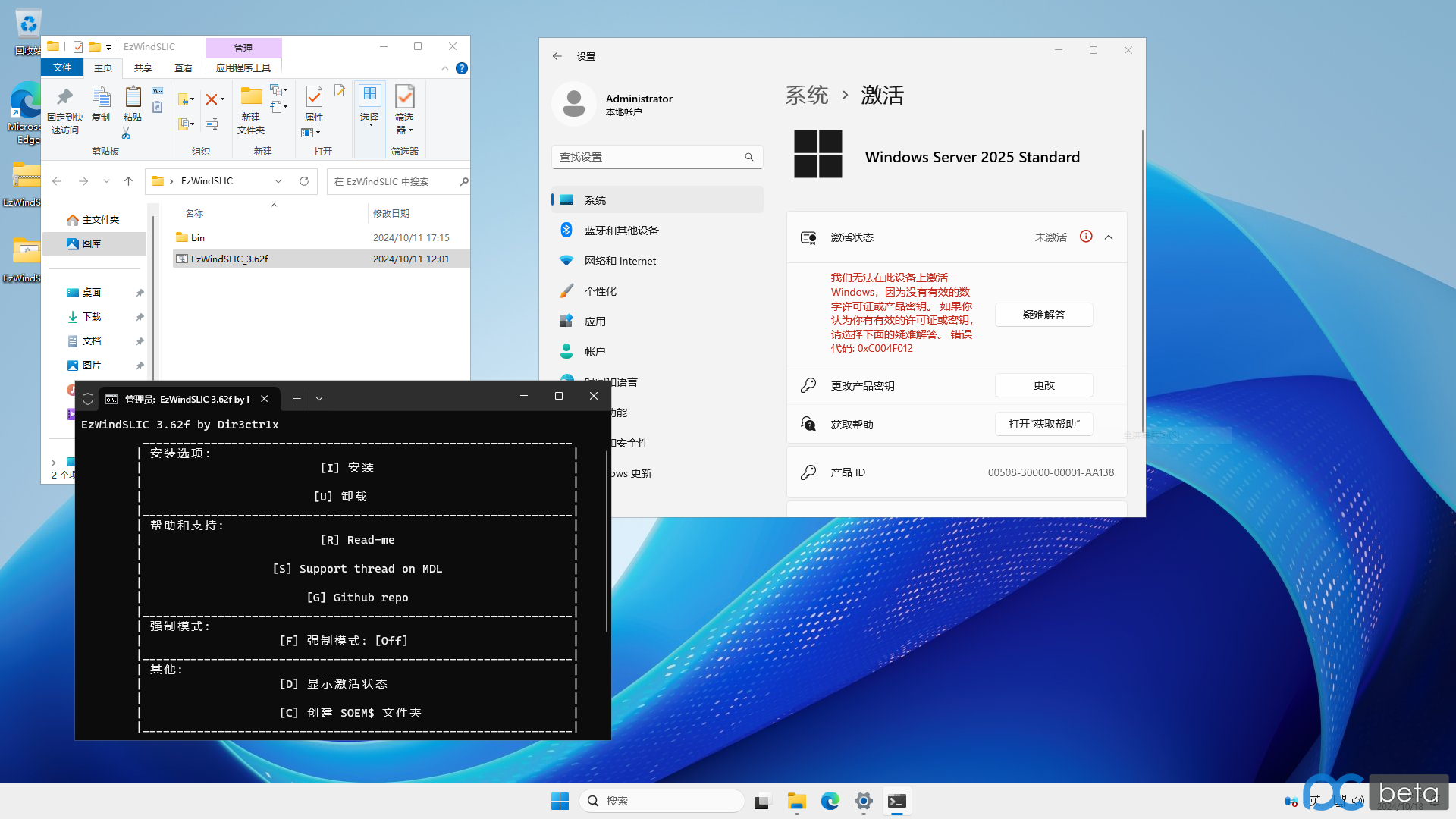Image resolution: width=1456 pixels, height=819 pixels.
Task: Switch to the 共享 ribbon tab
Action: coord(143,67)
